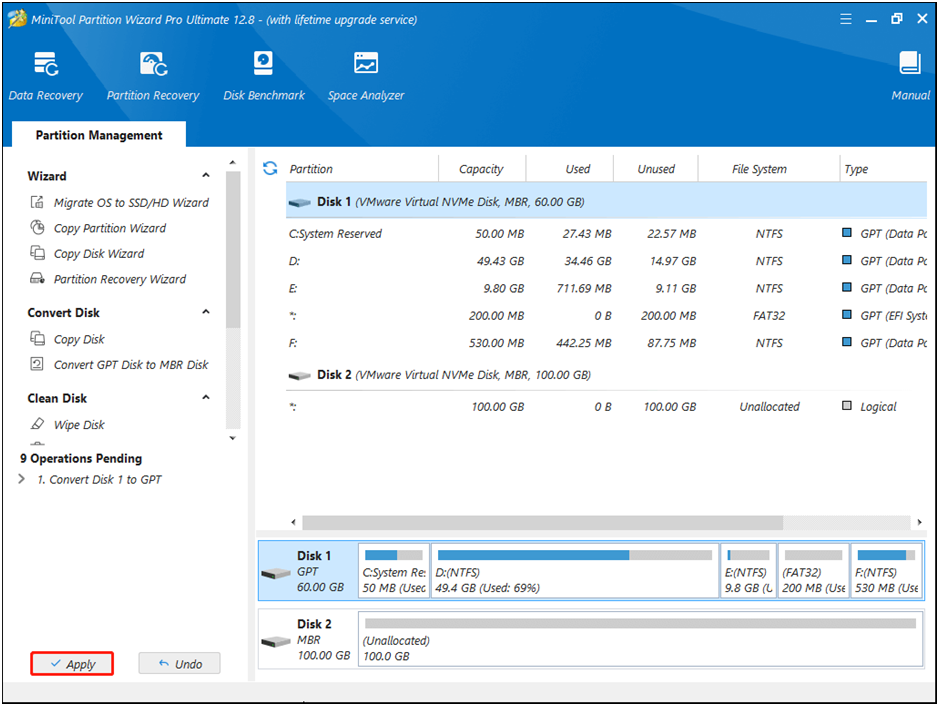Open the Data Recovery tool
Screen dimensions: 939x706
click(x=46, y=76)
